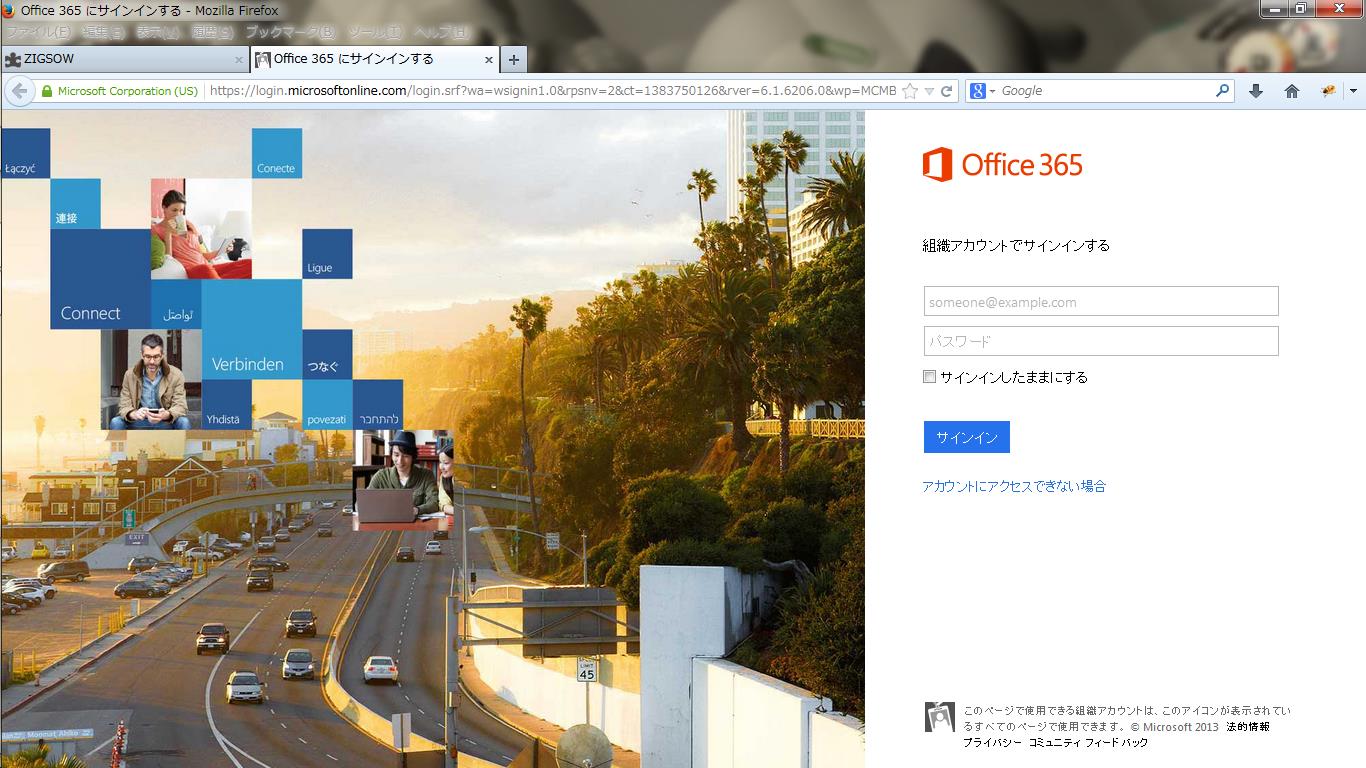Click the 組織アカウントでサインインする heading text
1366x768 pixels.
(x=1016, y=245)
